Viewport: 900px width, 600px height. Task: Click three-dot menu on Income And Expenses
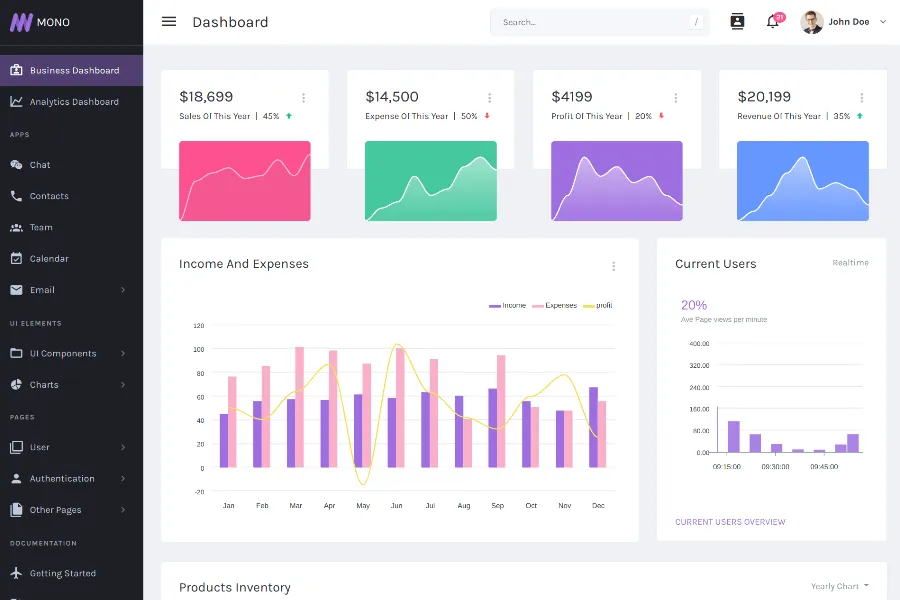coord(613,266)
